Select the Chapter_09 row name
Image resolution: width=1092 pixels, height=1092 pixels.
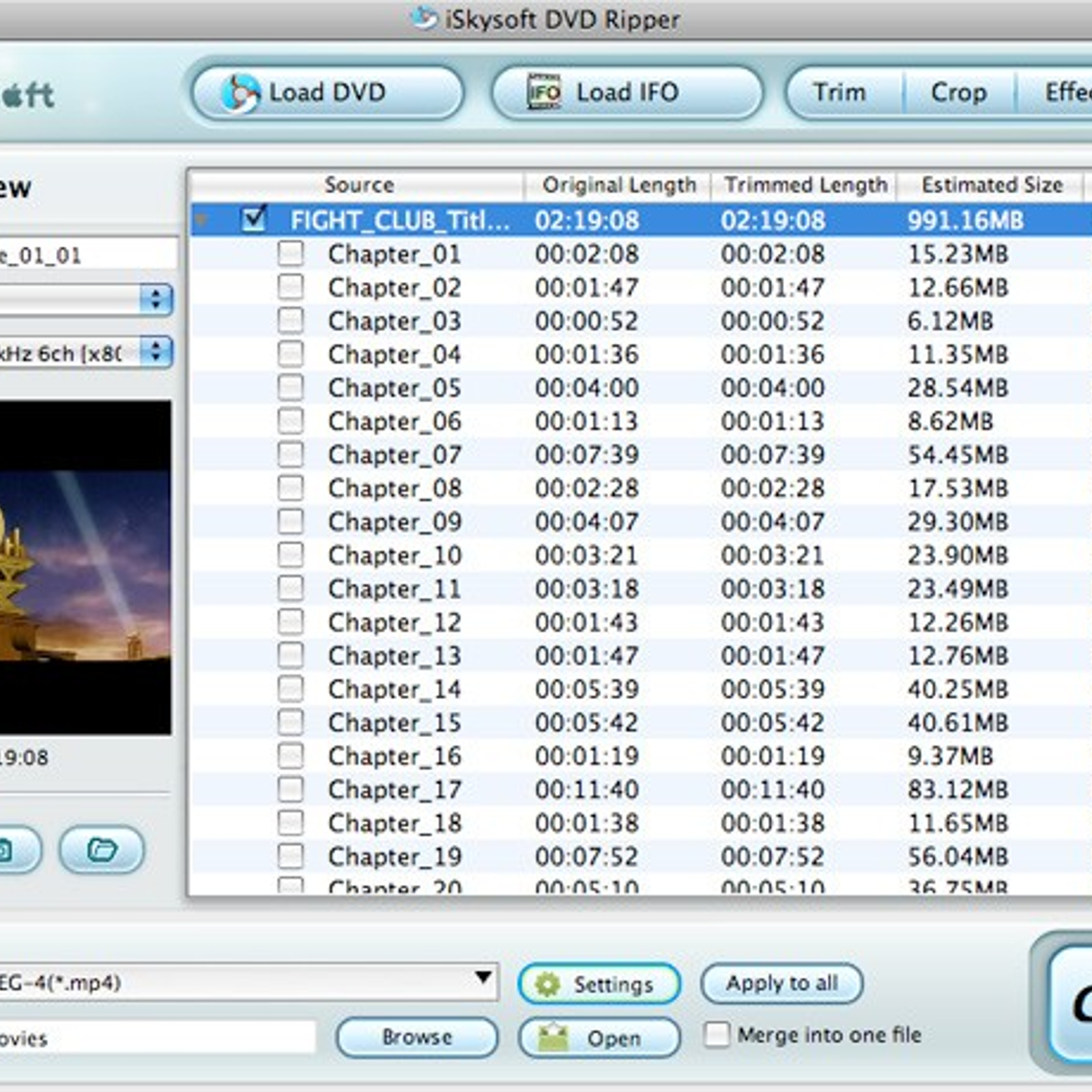(394, 521)
